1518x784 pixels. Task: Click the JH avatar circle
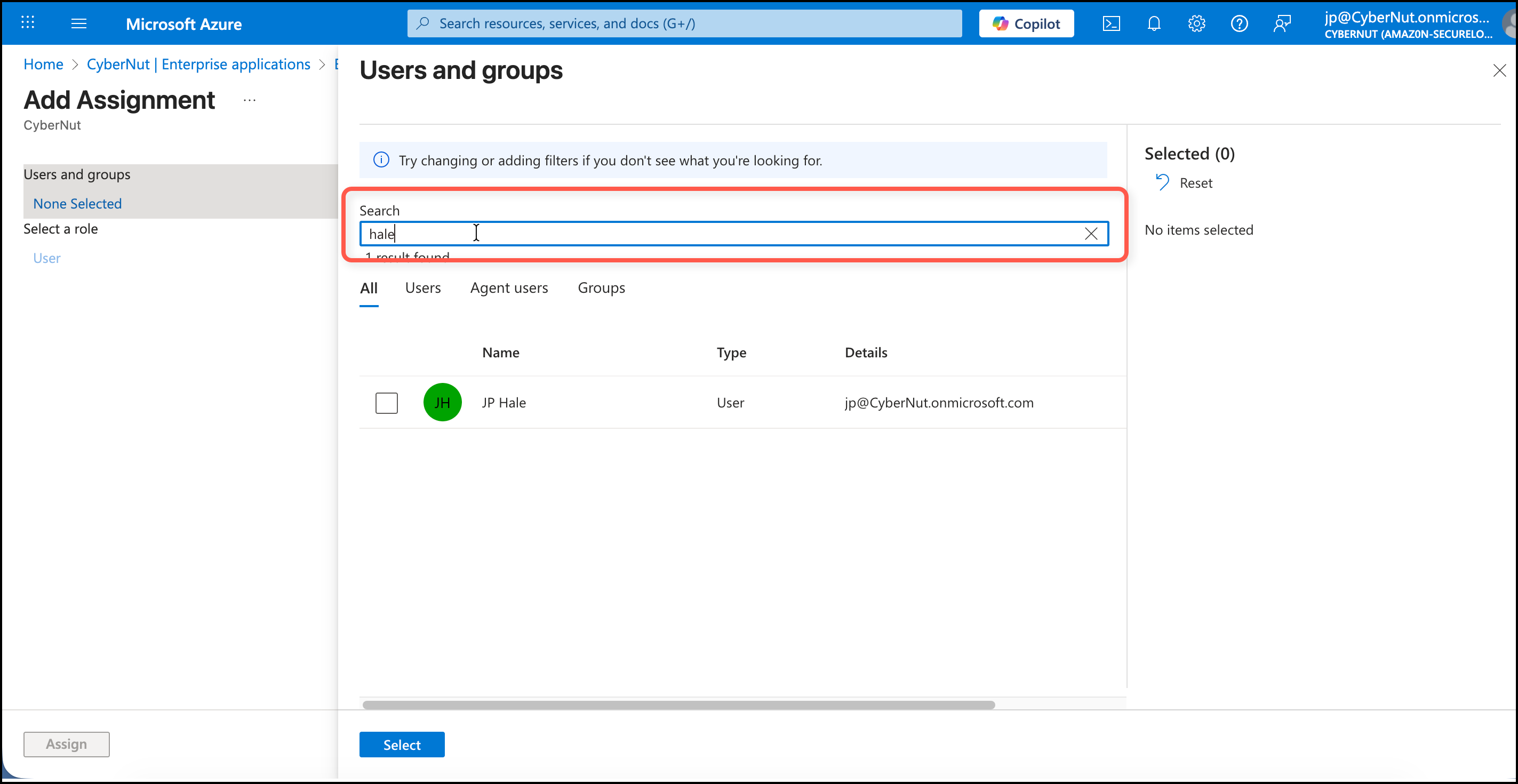[x=442, y=402]
